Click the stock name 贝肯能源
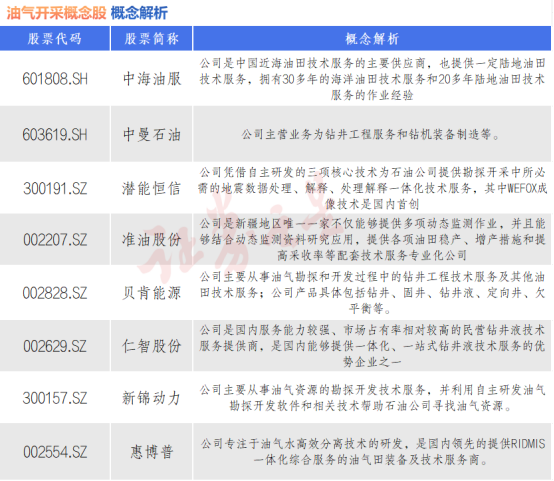This screenshot has width=554, height=481. click(x=152, y=293)
